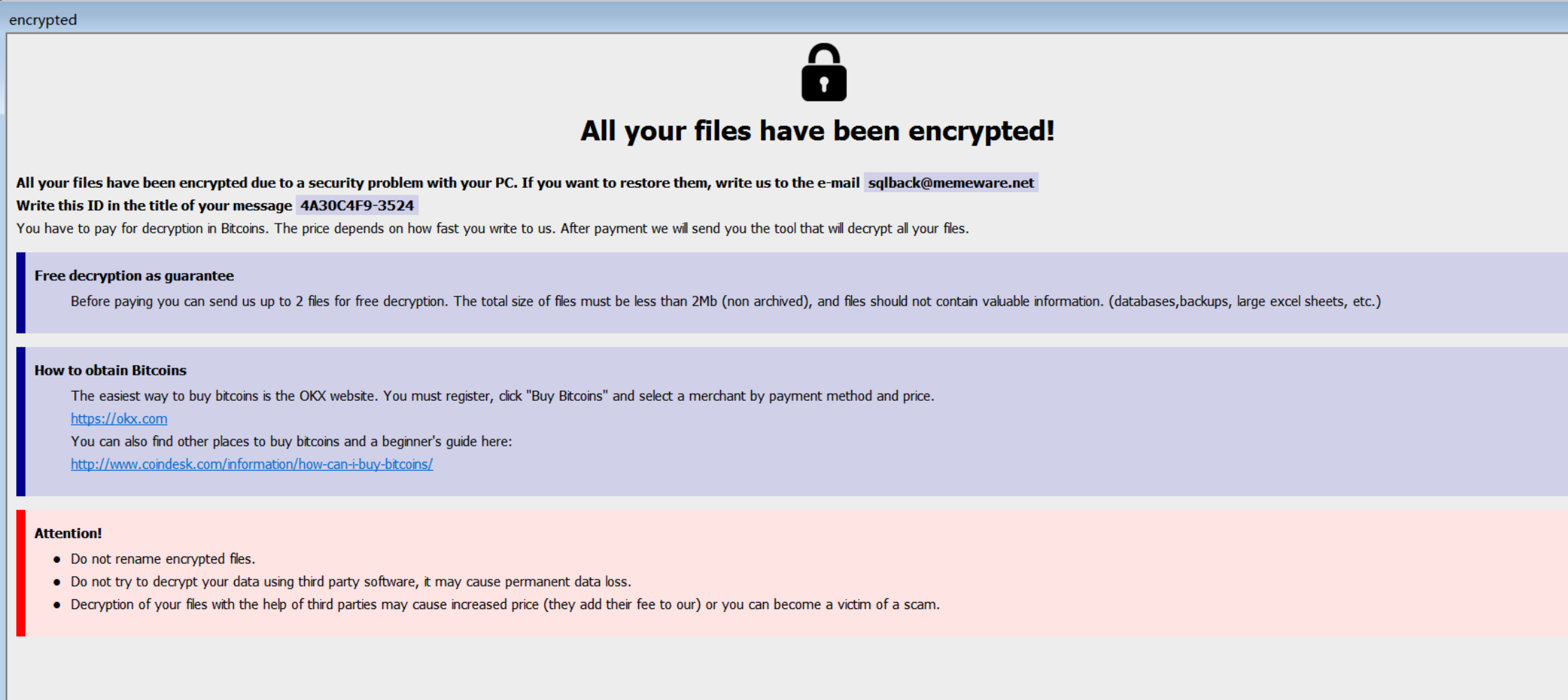Click the blue bar beside How to obtain Bitcoins
Image resolution: width=1568 pixels, height=700 pixels.
click(x=21, y=422)
